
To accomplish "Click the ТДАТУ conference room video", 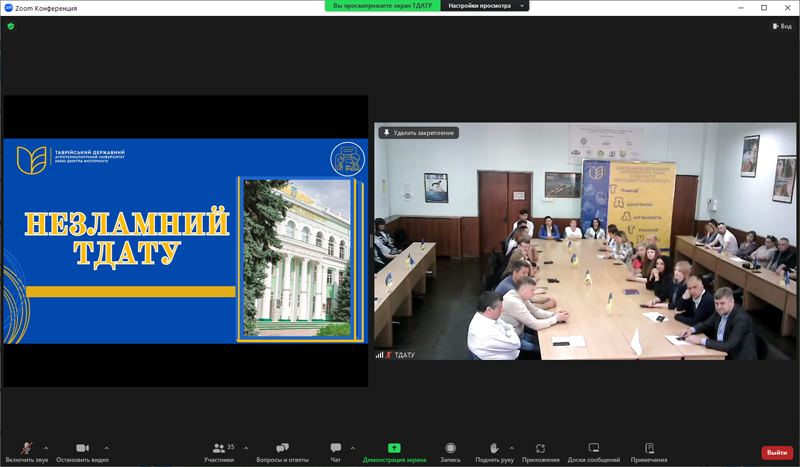I will 585,241.
